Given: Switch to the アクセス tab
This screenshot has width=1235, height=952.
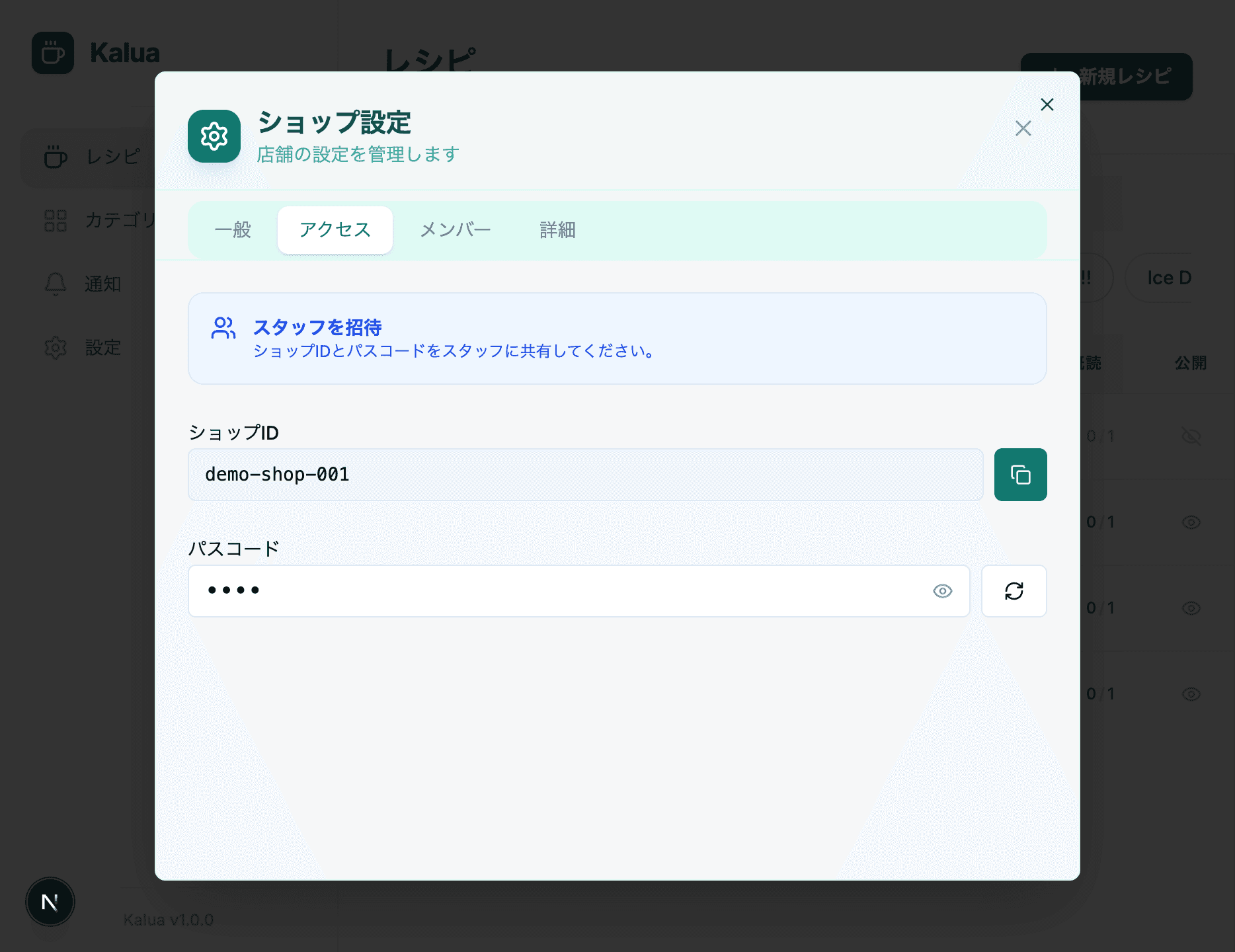Looking at the screenshot, I should pyautogui.click(x=335, y=230).
